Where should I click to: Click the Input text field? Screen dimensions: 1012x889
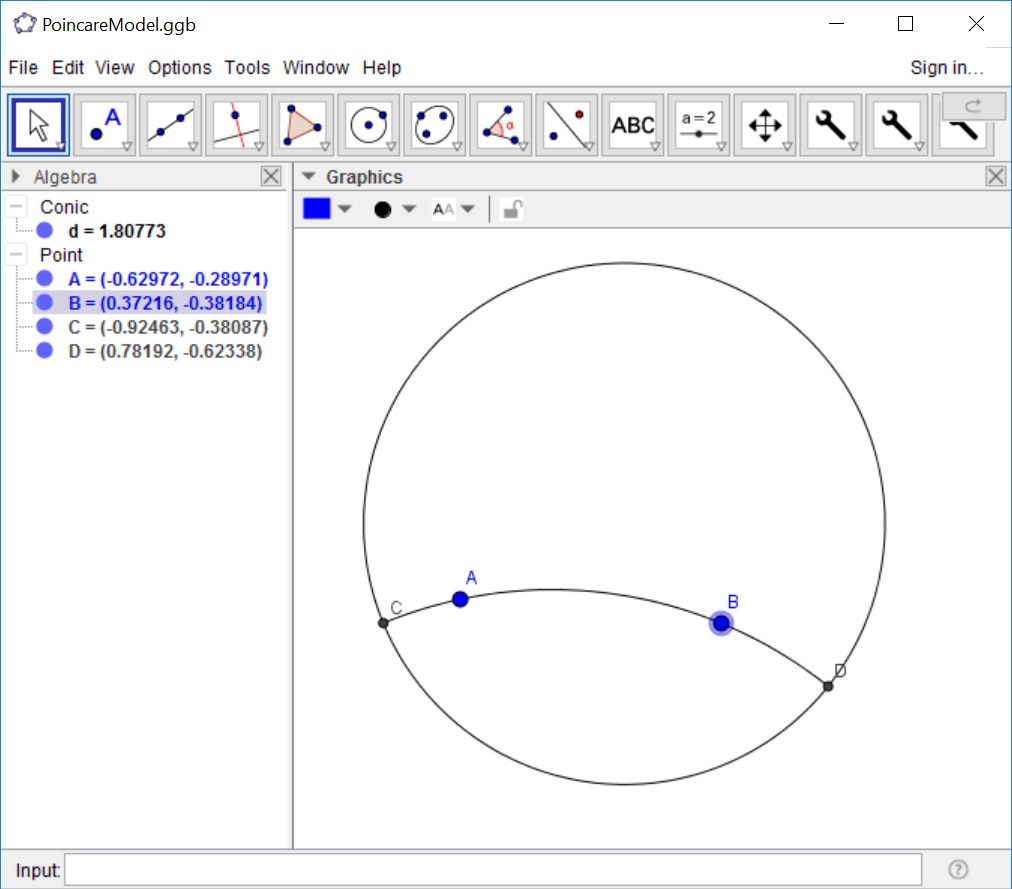[493, 870]
